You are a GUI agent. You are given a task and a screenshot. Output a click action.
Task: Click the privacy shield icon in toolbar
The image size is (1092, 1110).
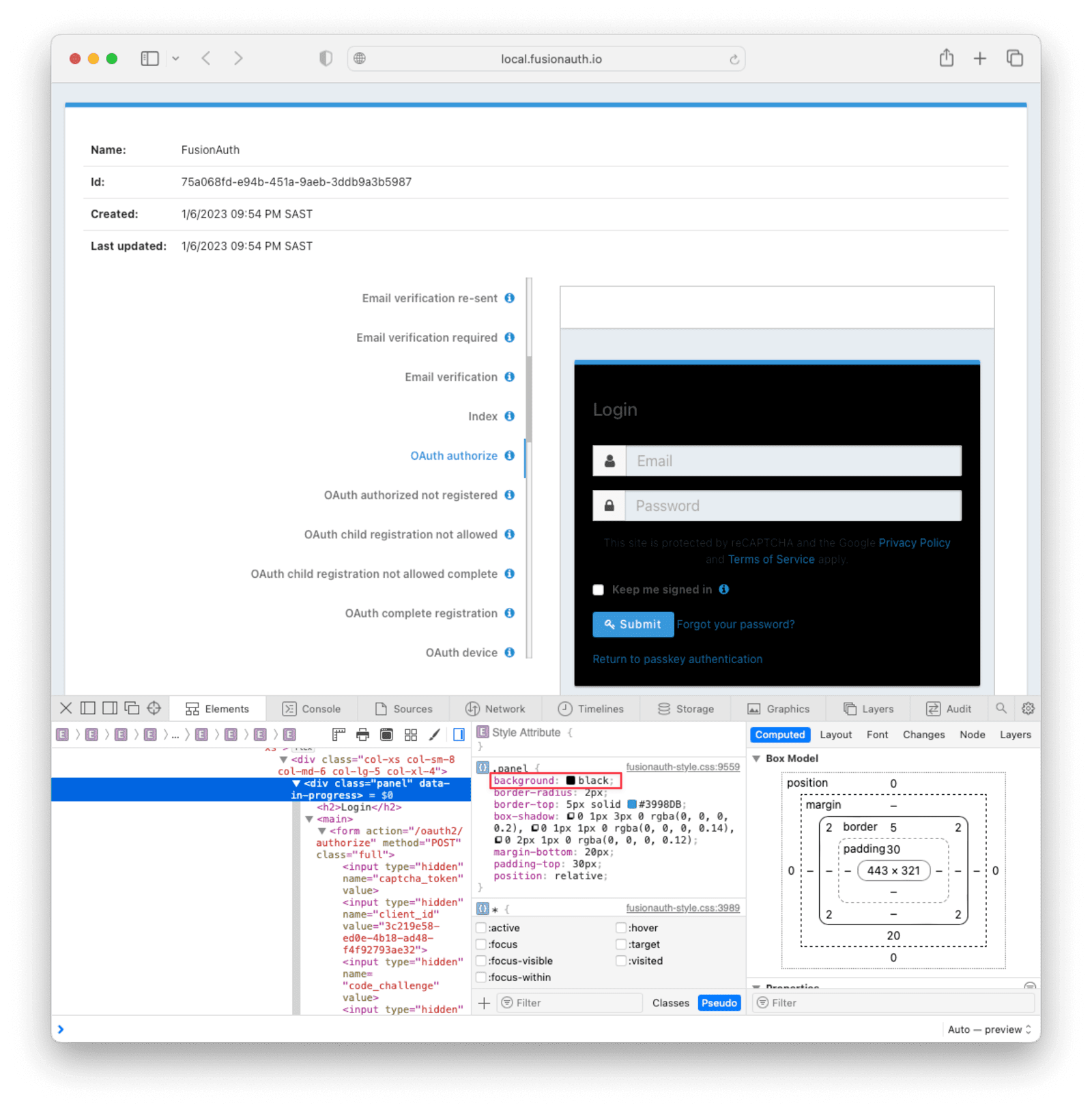coord(326,59)
